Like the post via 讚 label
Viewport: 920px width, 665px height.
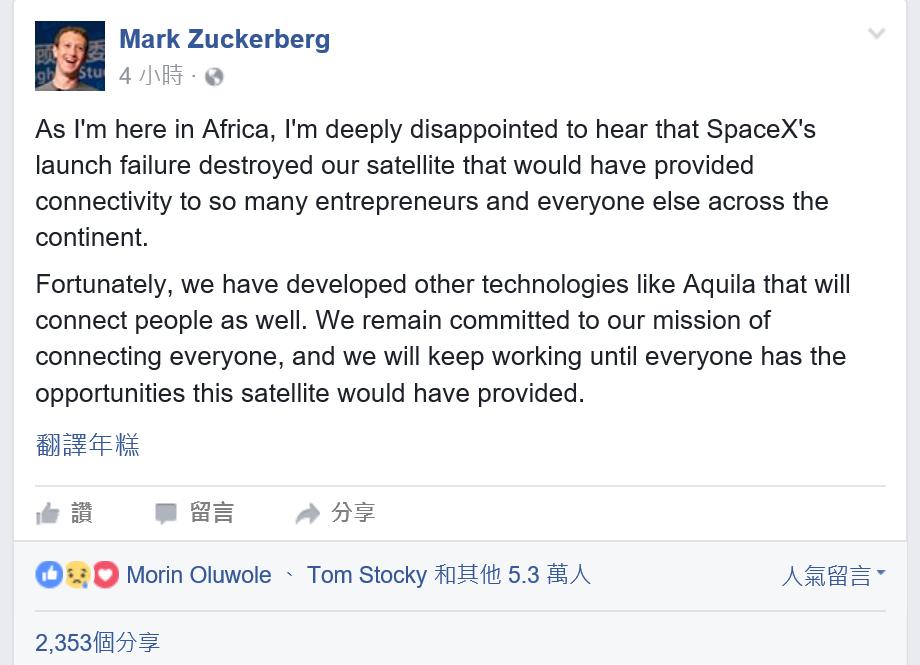click(x=82, y=512)
